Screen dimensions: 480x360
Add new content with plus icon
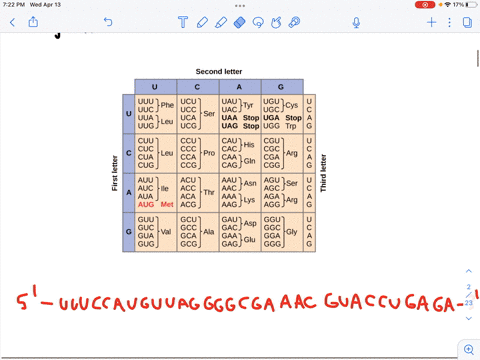point(431,22)
